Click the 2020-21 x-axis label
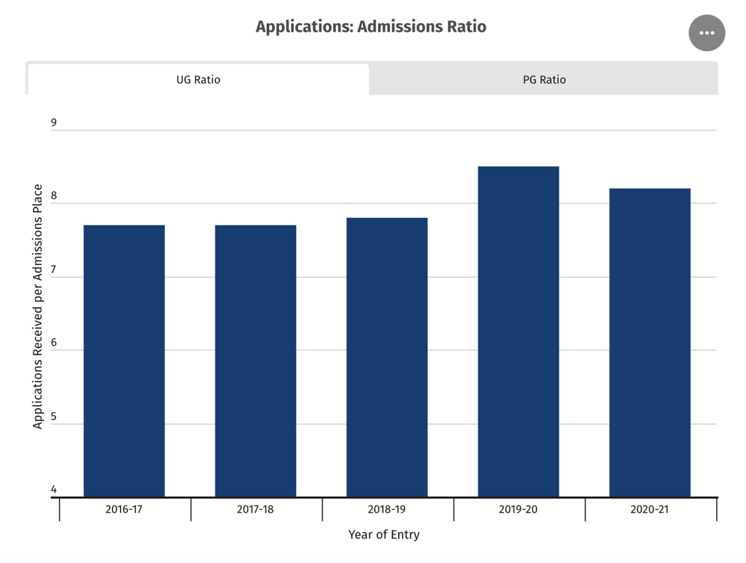This screenshot has height=563, width=746. pyautogui.click(x=649, y=510)
